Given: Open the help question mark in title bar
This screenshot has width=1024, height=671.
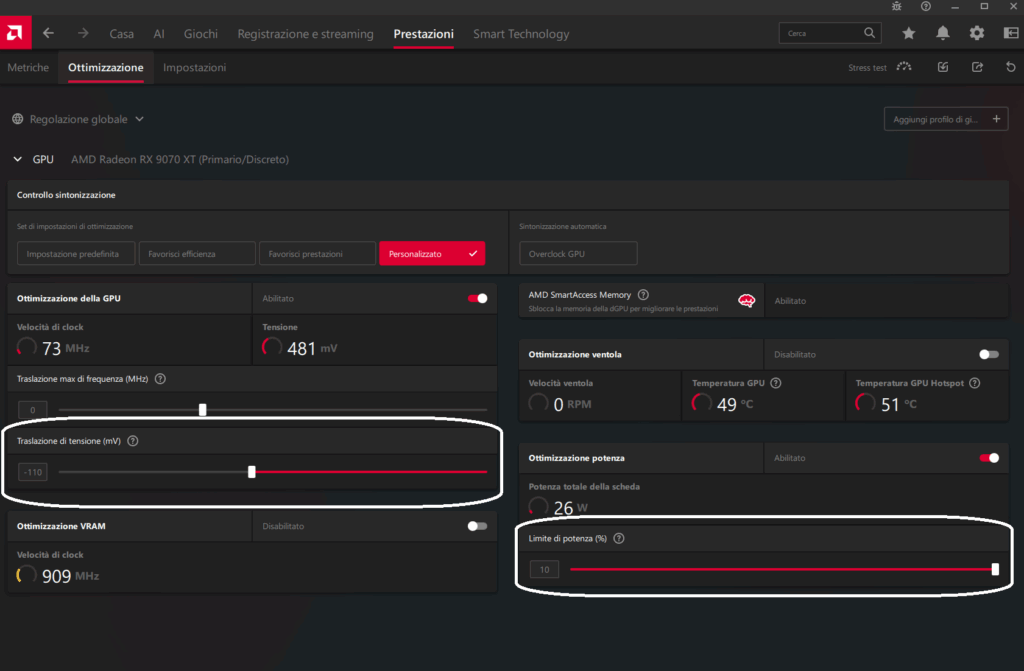Looking at the screenshot, I should tap(925, 7).
